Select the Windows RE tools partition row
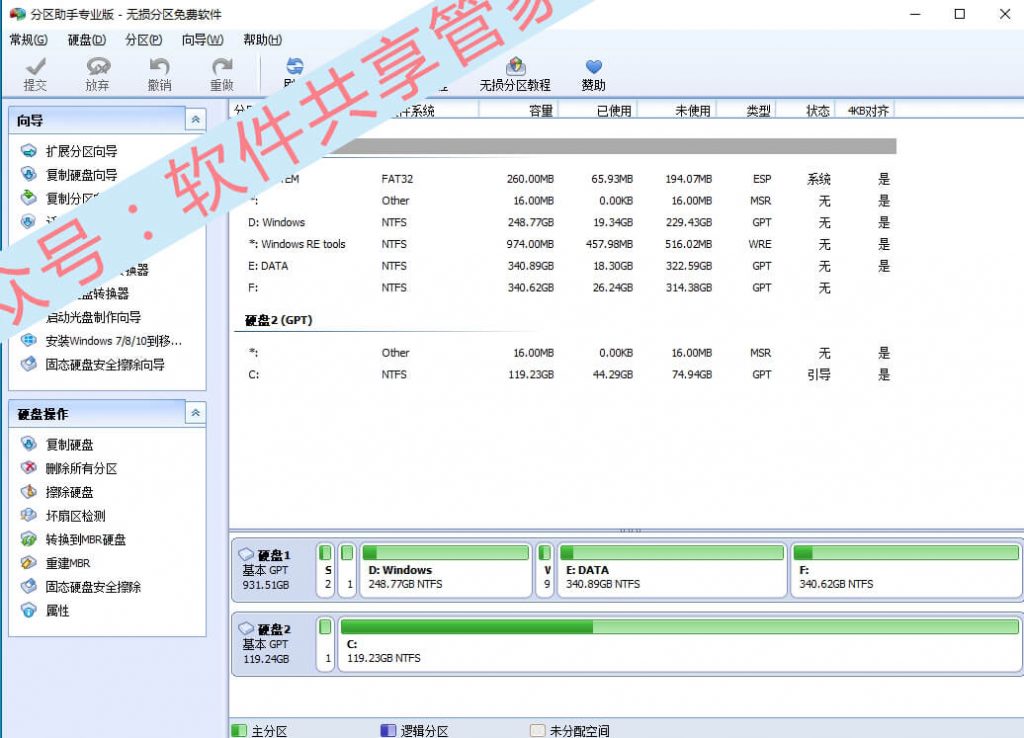 click(566, 244)
